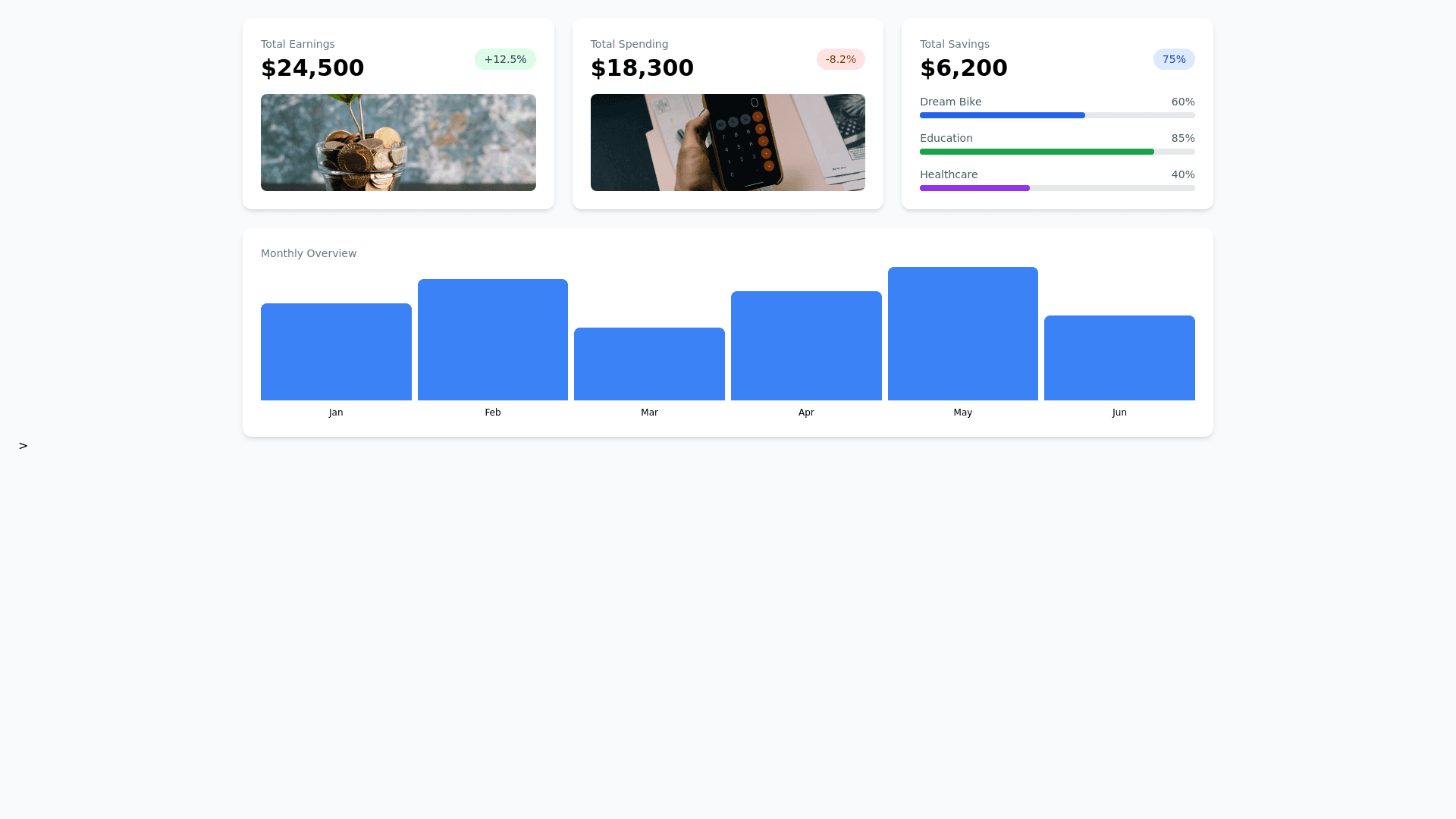
Task: Click the Education goal label
Action: [x=946, y=138]
